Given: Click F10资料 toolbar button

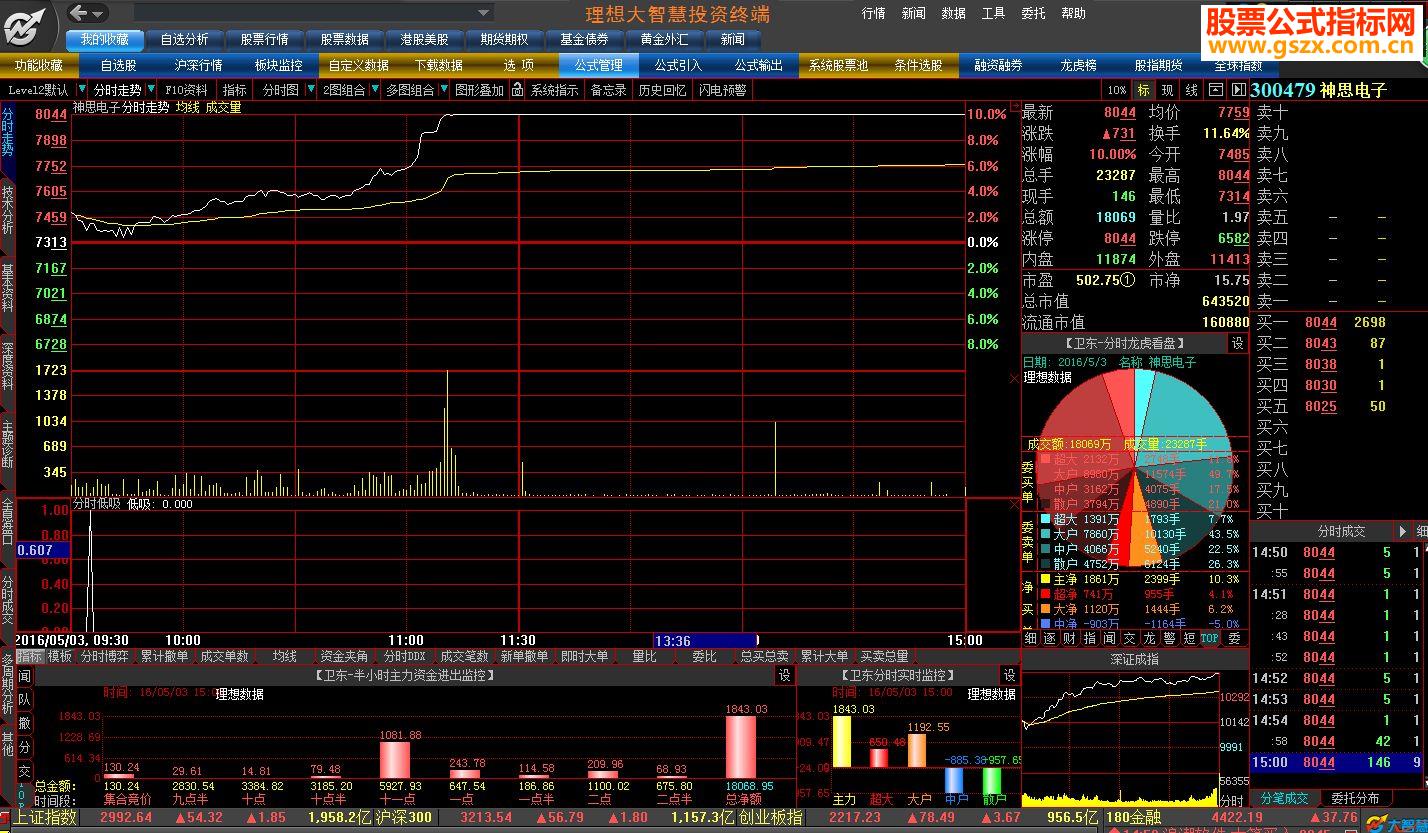Looking at the screenshot, I should pyautogui.click(x=186, y=90).
